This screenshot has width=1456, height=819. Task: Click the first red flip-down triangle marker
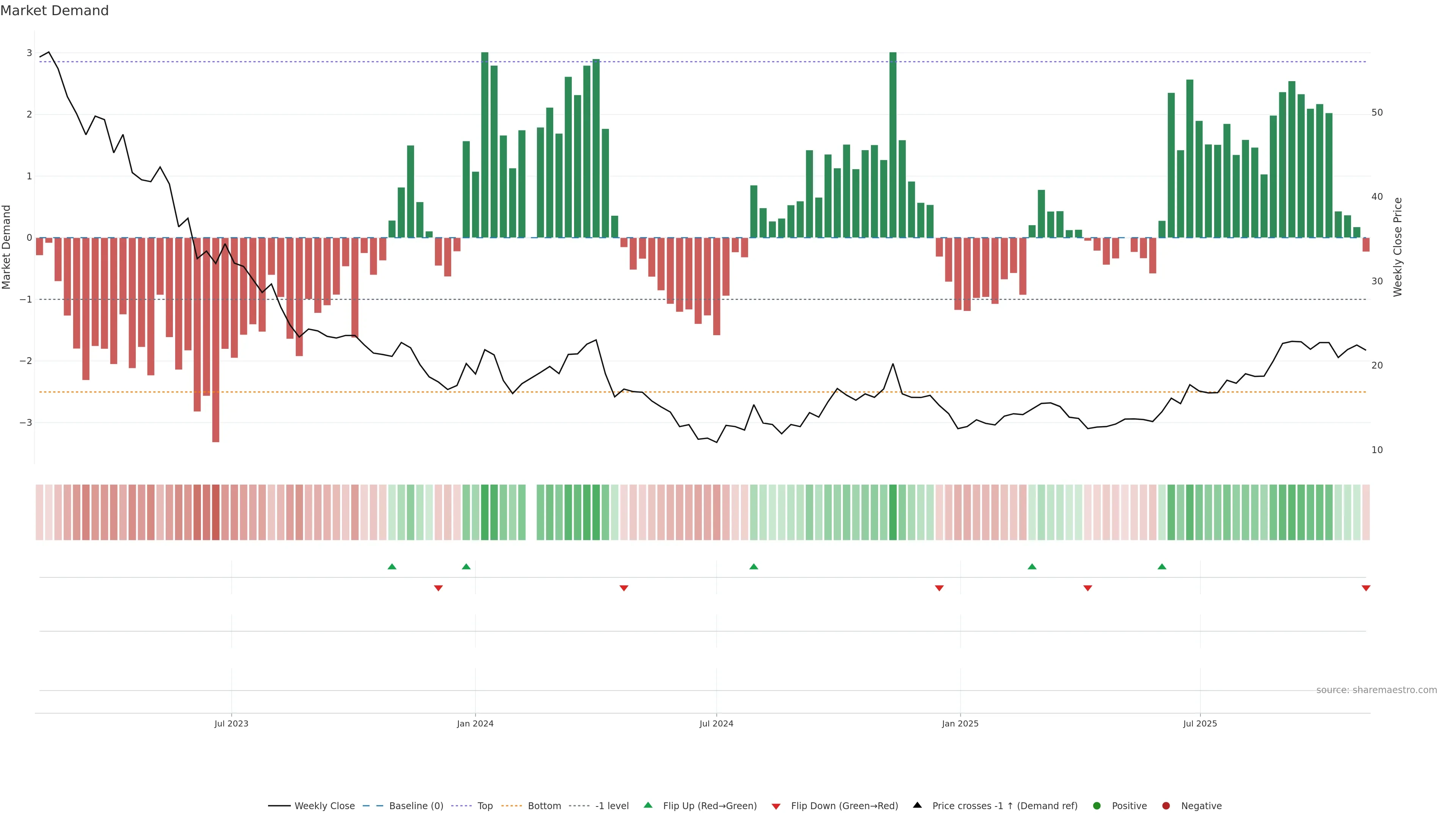tap(438, 588)
